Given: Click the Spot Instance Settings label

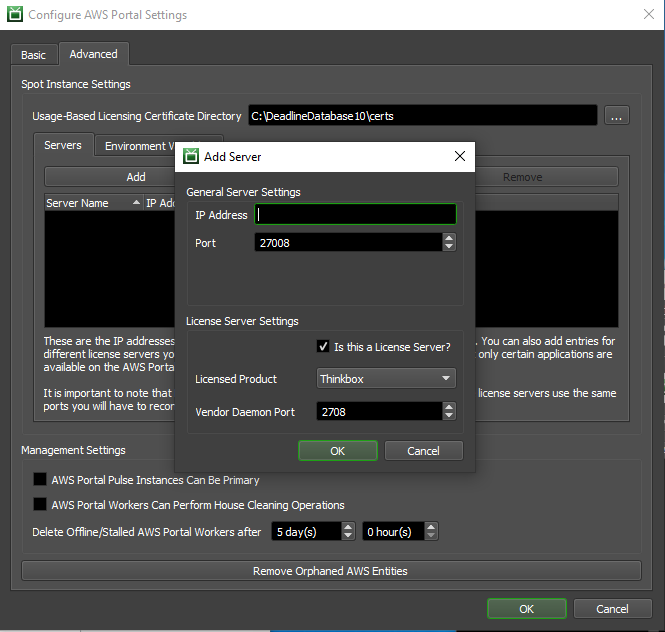Looking at the screenshot, I should (x=76, y=84).
